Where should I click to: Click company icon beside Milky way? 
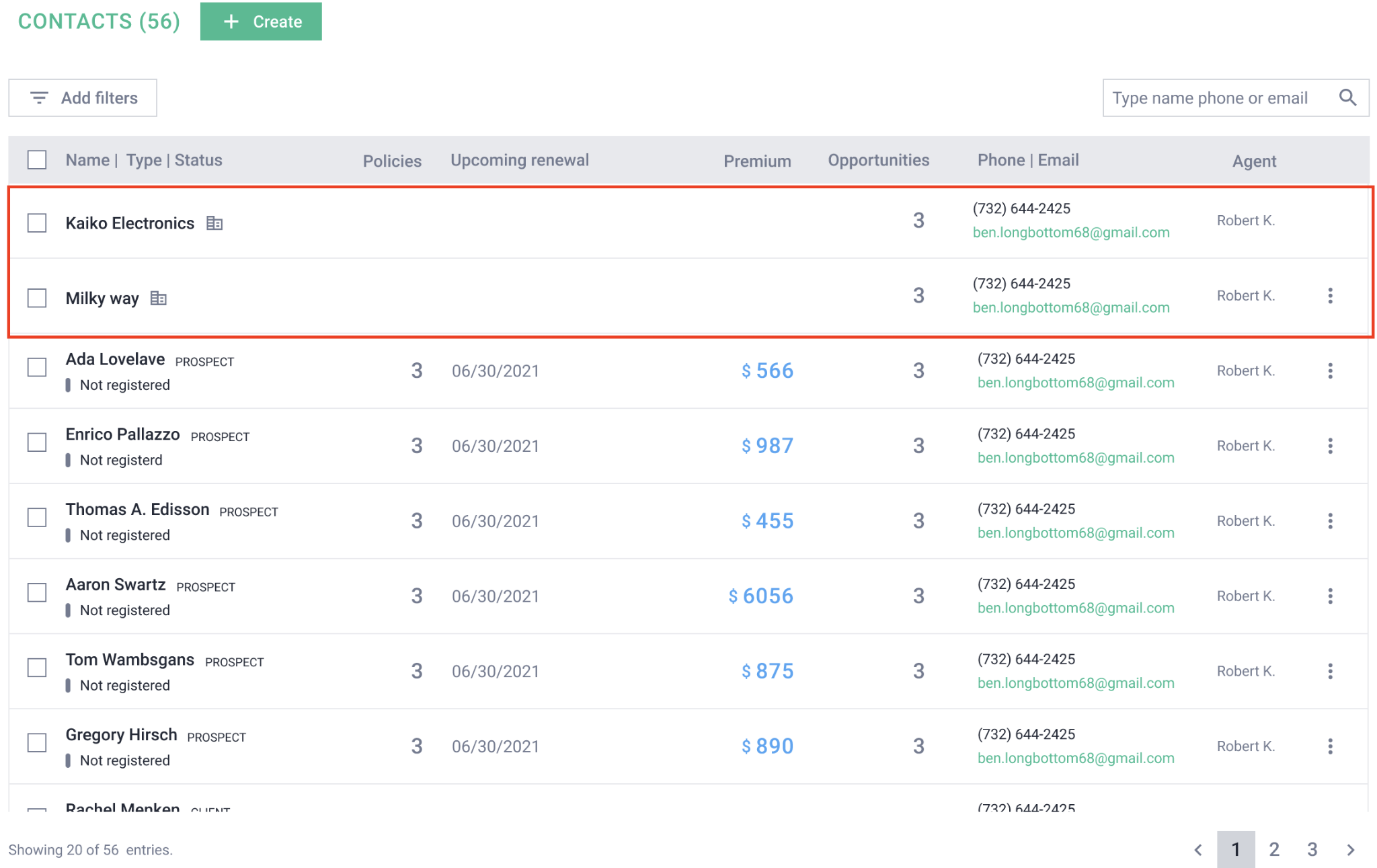click(x=159, y=298)
